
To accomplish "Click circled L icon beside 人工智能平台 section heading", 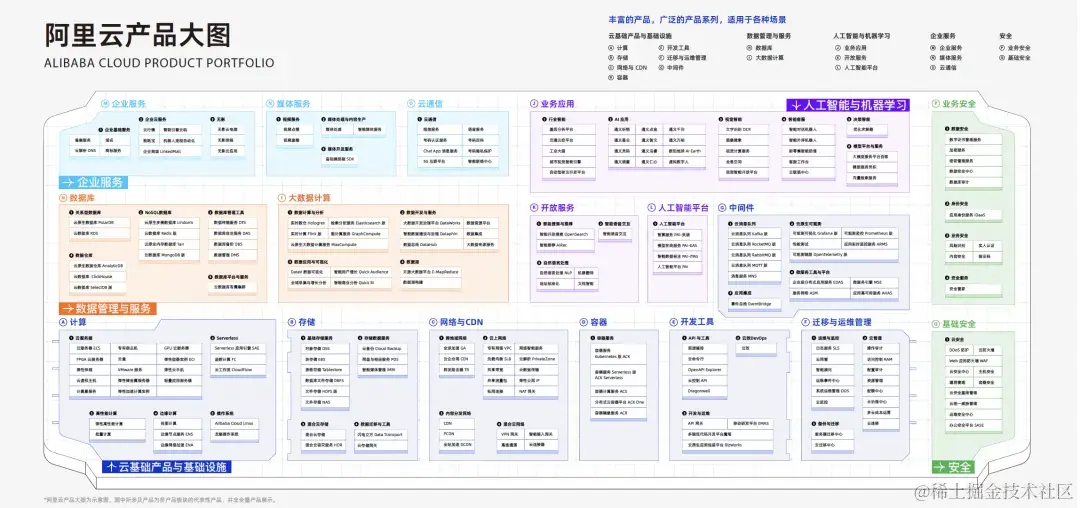I will [651, 207].
